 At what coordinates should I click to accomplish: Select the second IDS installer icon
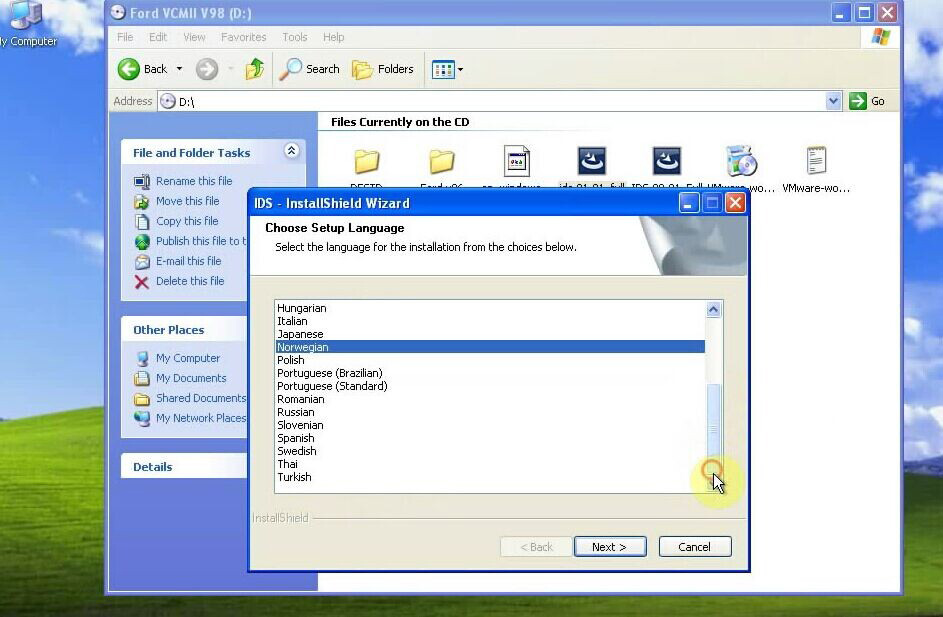pyautogui.click(x=667, y=161)
